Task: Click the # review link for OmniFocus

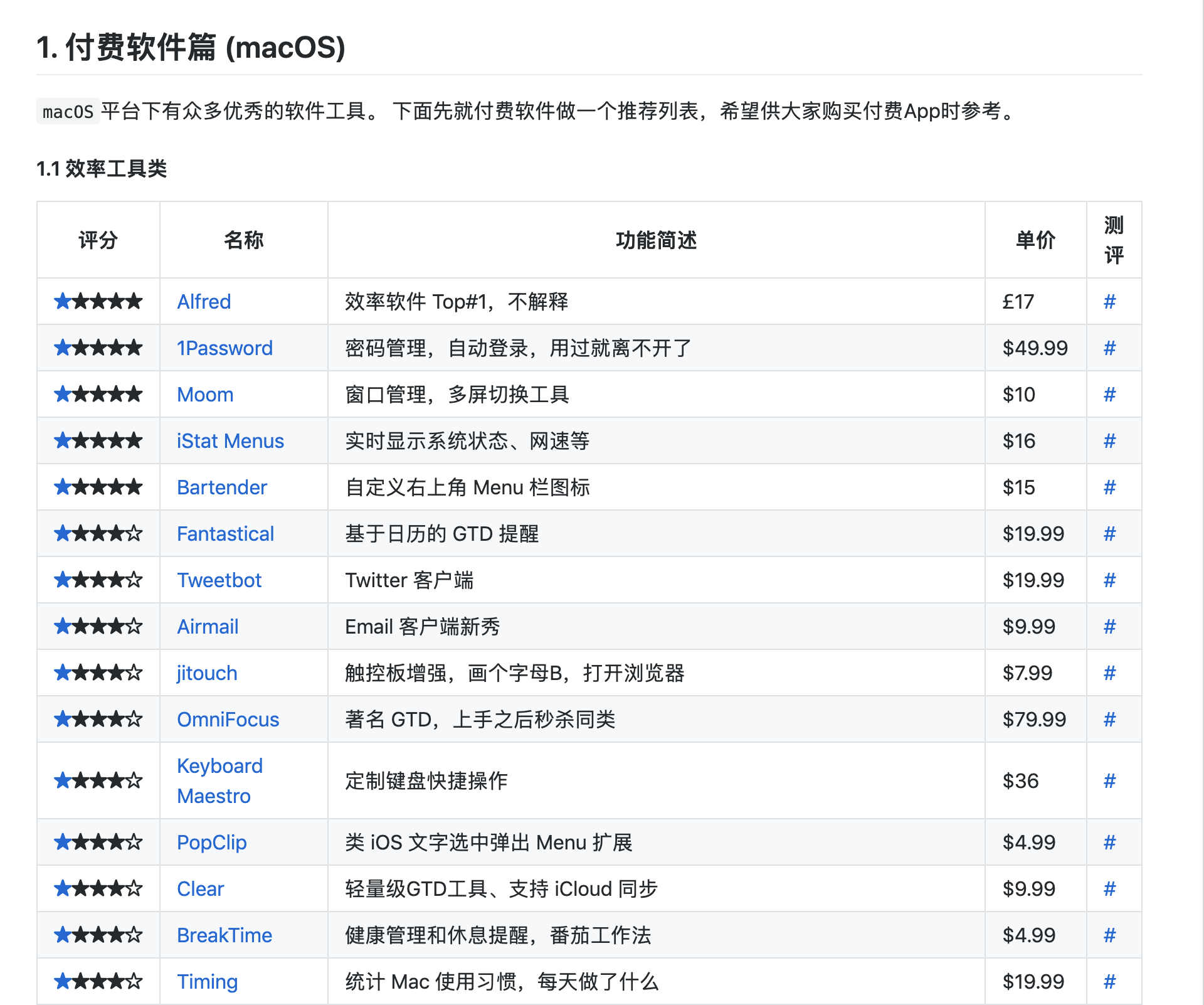Action: 1109,720
